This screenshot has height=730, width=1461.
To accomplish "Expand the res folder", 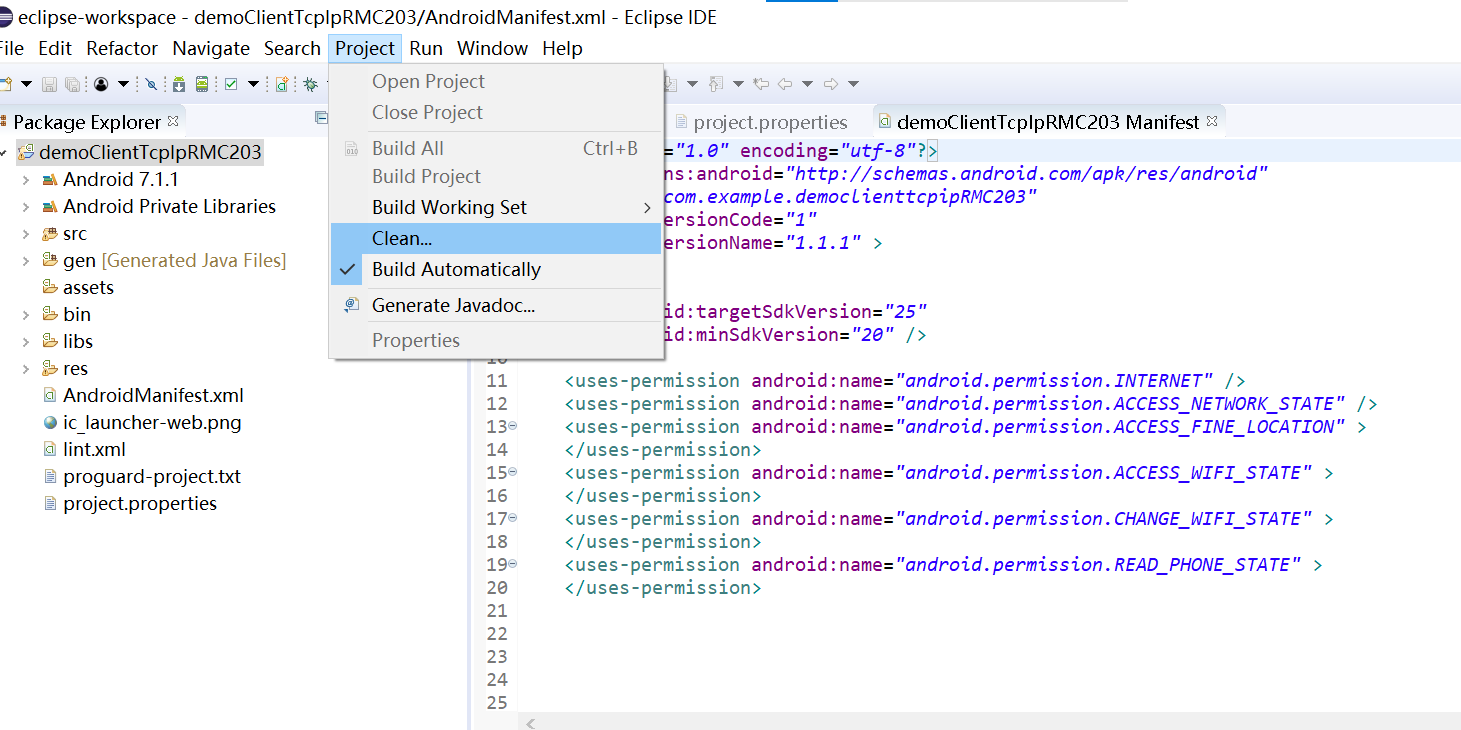I will pyautogui.click(x=25, y=369).
